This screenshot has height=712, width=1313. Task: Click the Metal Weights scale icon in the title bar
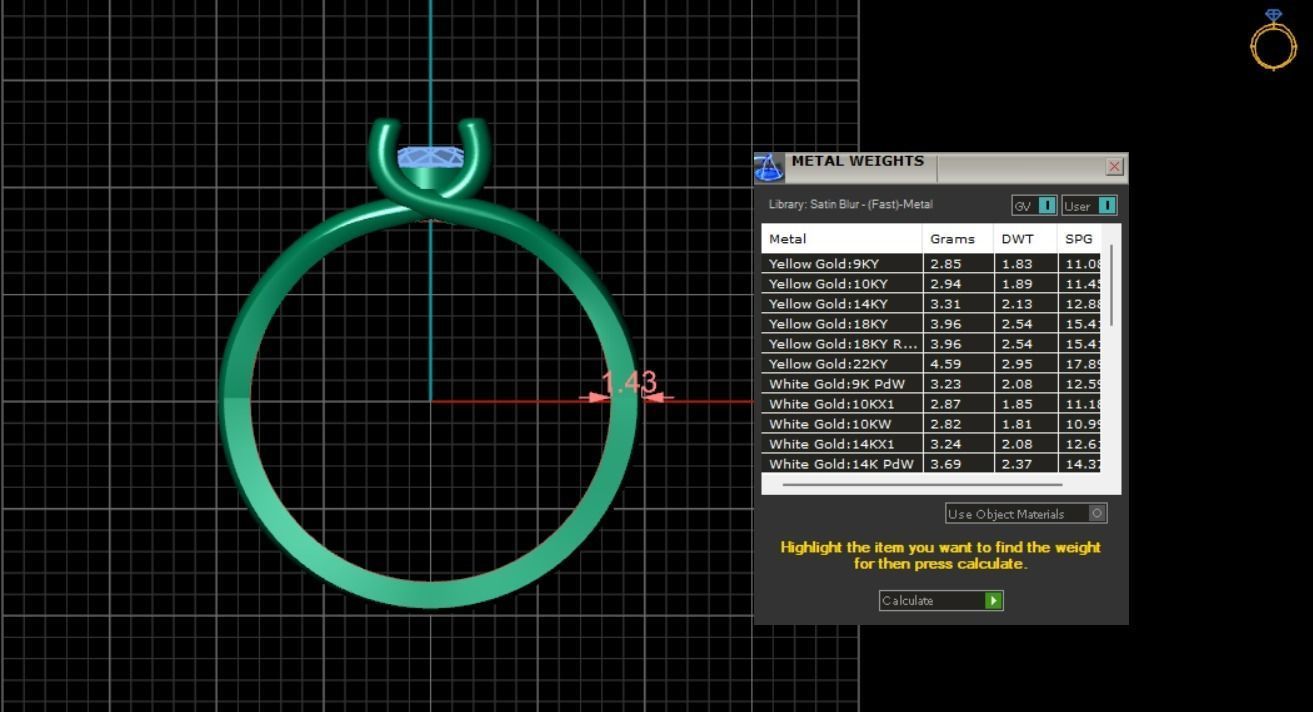click(x=768, y=168)
